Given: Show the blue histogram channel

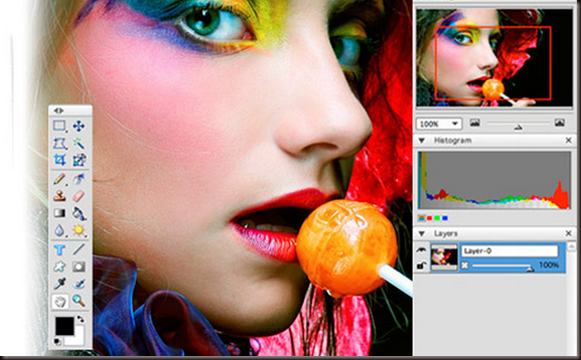Looking at the screenshot, I should click(x=445, y=218).
